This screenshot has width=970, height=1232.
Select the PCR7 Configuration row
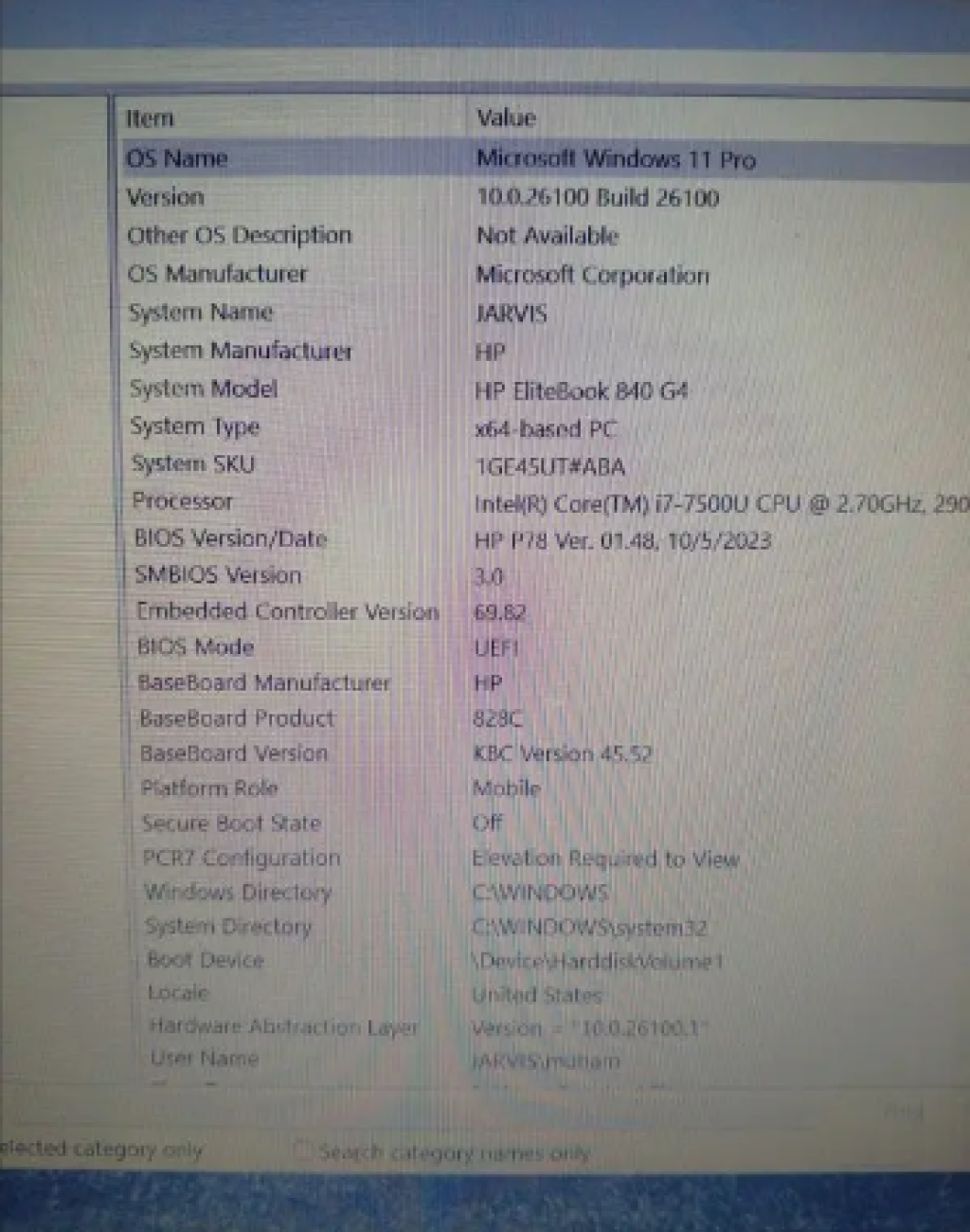click(242, 858)
